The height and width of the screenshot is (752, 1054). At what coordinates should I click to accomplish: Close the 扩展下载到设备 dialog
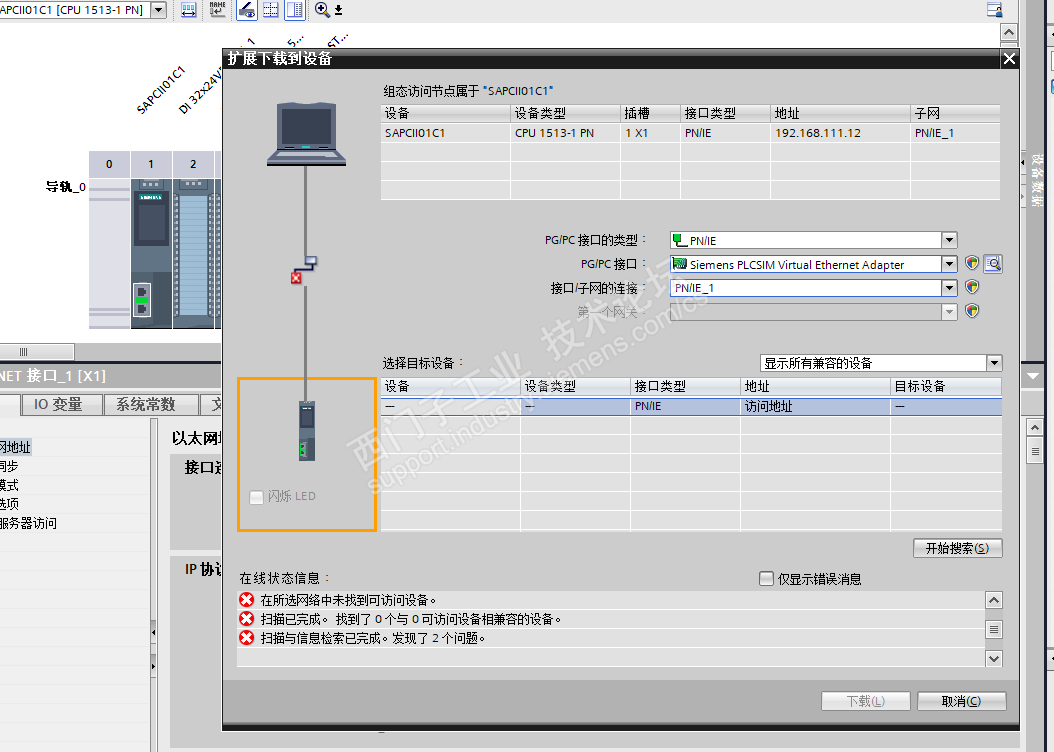coord(1009,58)
